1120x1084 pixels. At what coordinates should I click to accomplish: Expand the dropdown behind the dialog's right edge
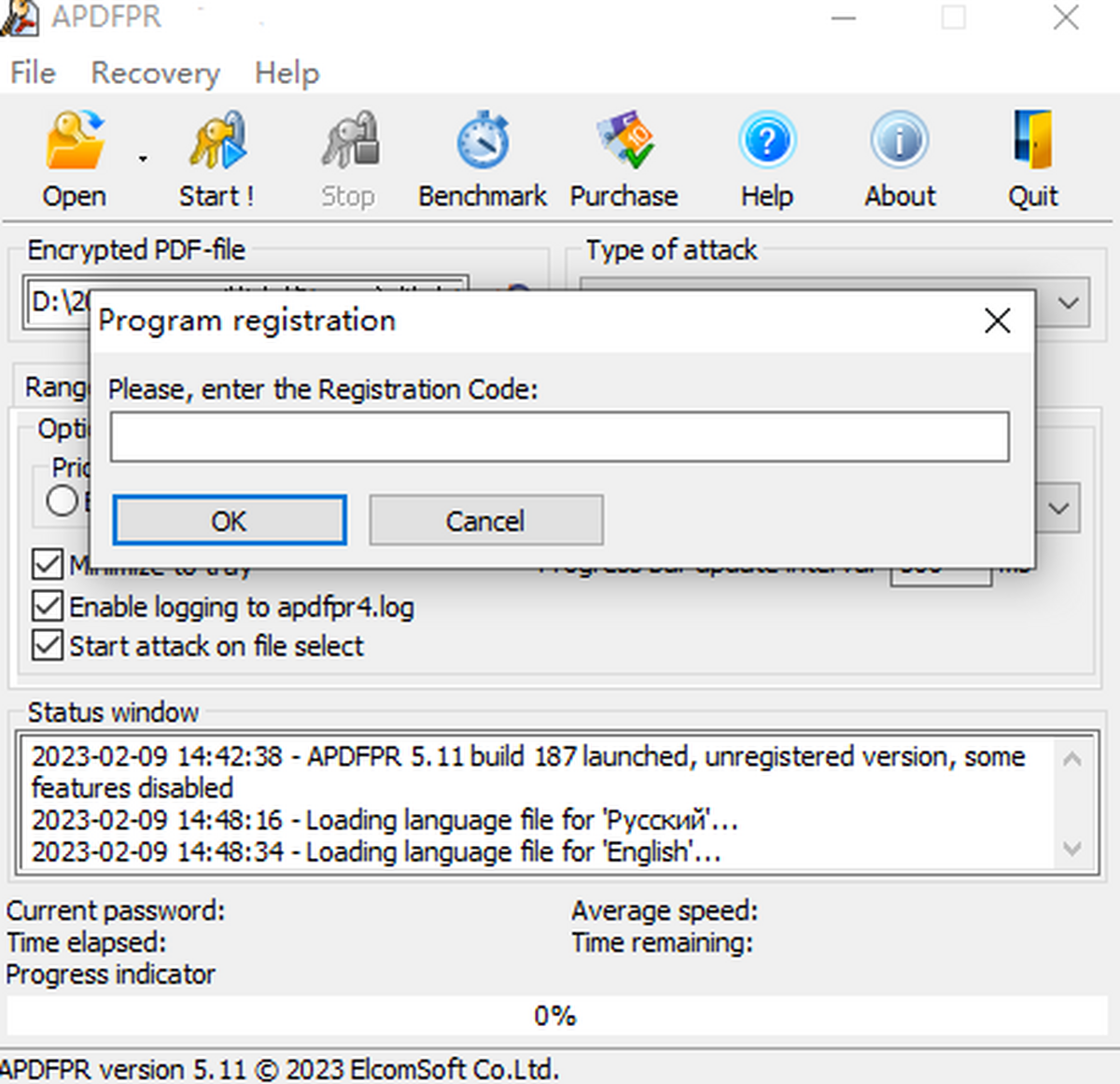click(1058, 508)
